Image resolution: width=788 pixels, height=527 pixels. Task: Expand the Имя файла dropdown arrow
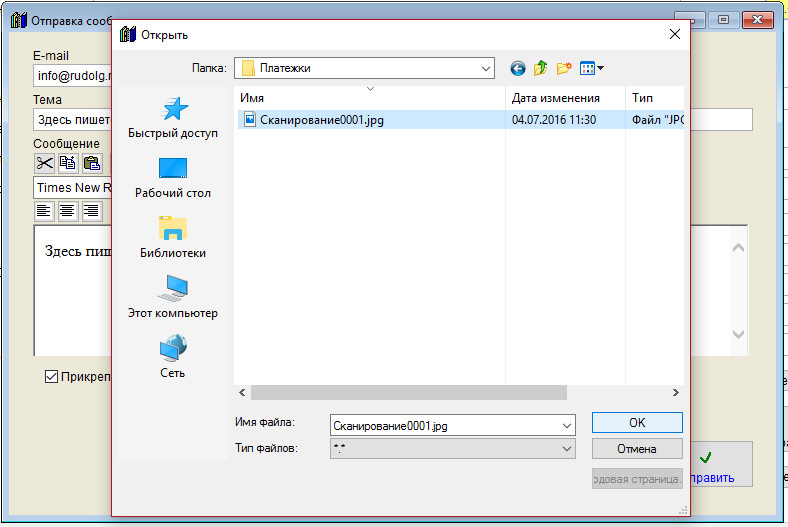coord(567,426)
